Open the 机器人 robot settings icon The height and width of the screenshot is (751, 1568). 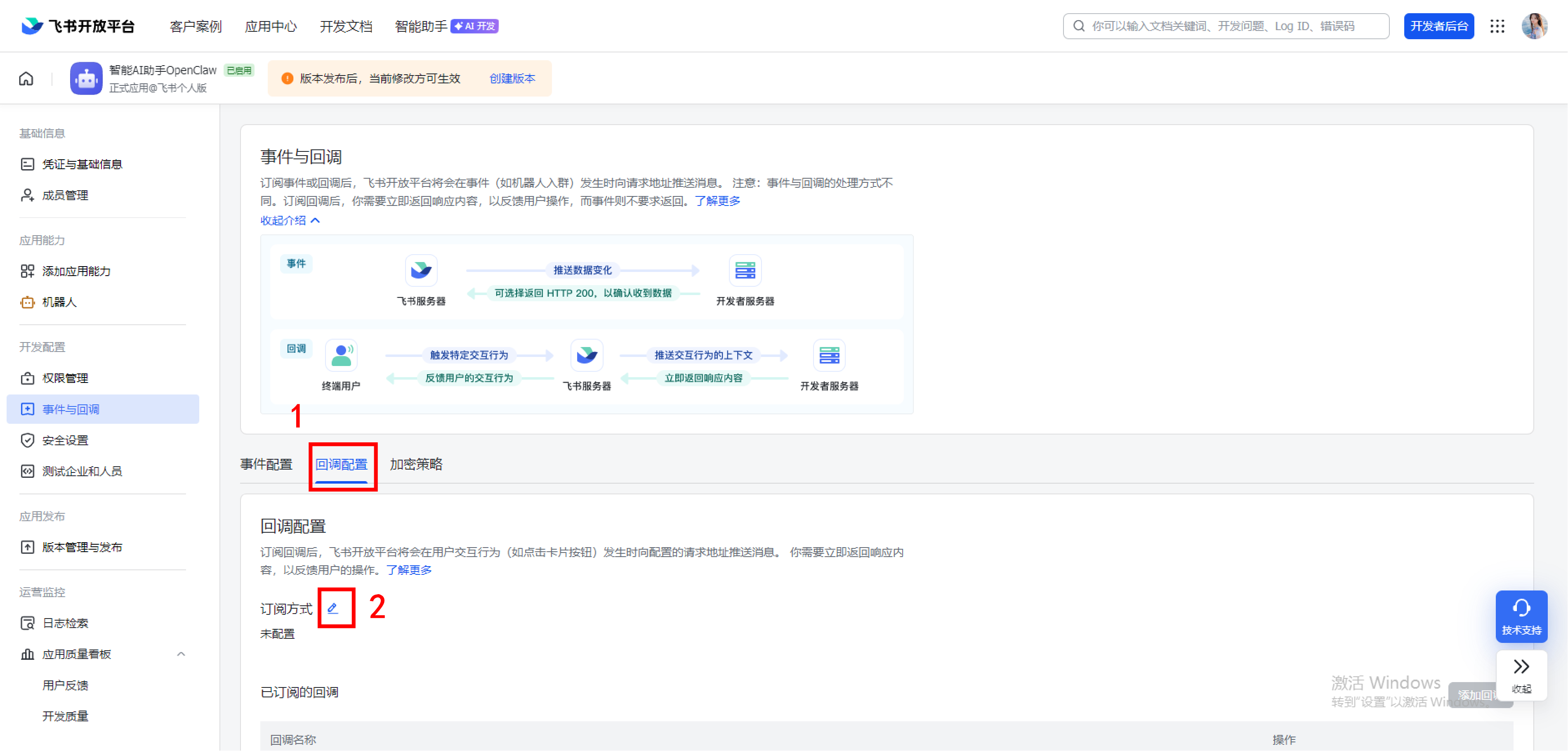coord(27,302)
